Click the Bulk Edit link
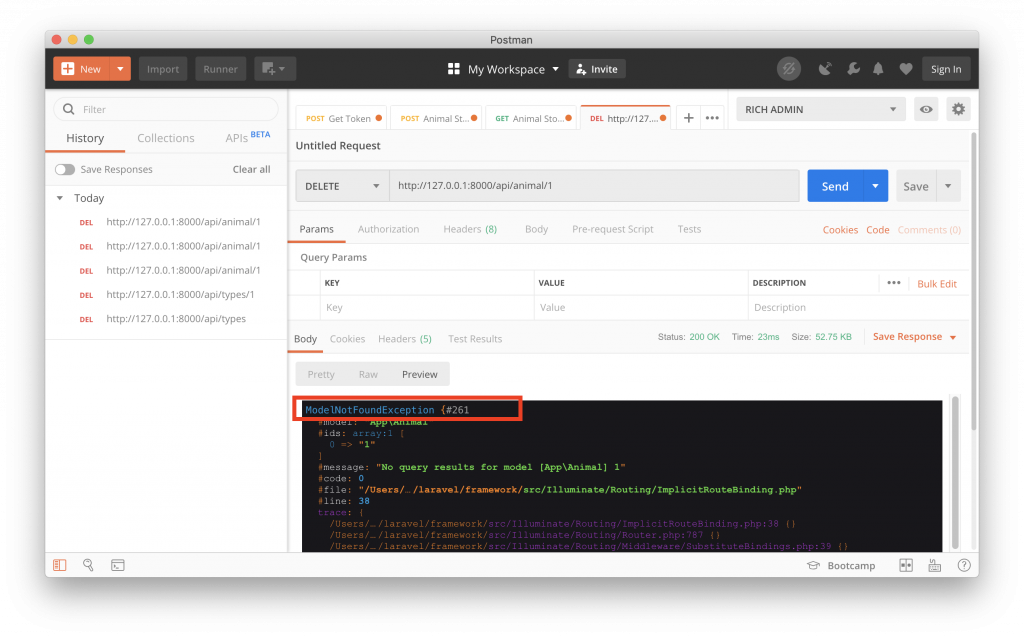1024x637 pixels. (936, 284)
